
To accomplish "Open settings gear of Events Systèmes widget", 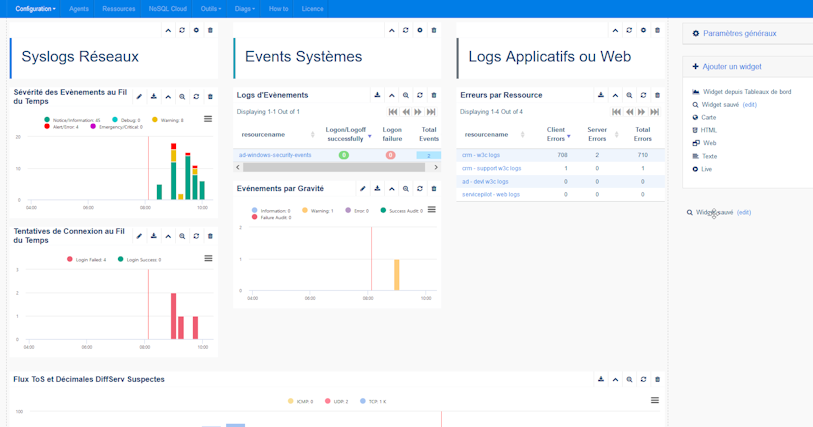I will [420, 31].
